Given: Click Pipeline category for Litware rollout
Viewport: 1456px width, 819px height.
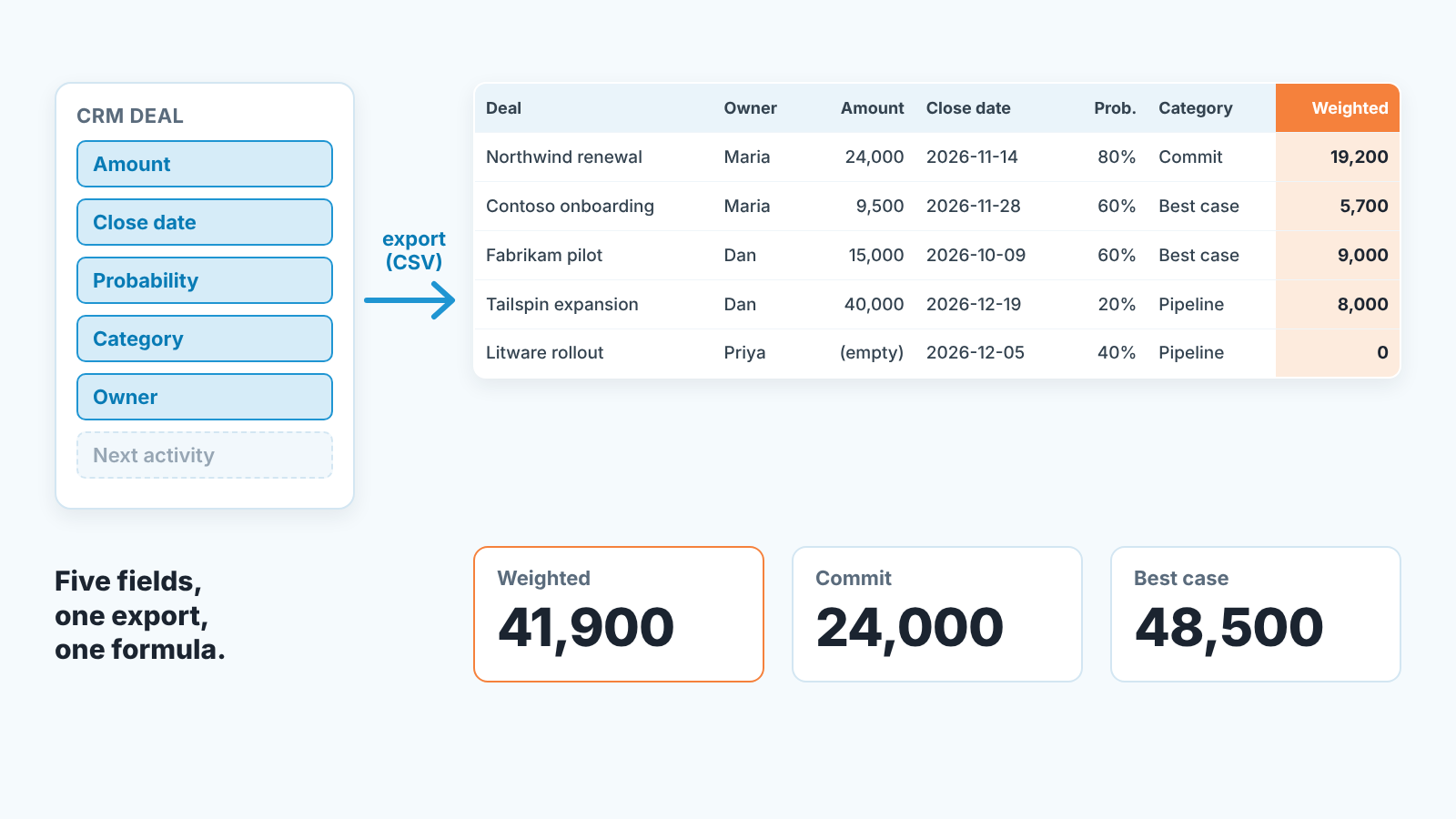Looking at the screenshot, I should pos(1191,352).
